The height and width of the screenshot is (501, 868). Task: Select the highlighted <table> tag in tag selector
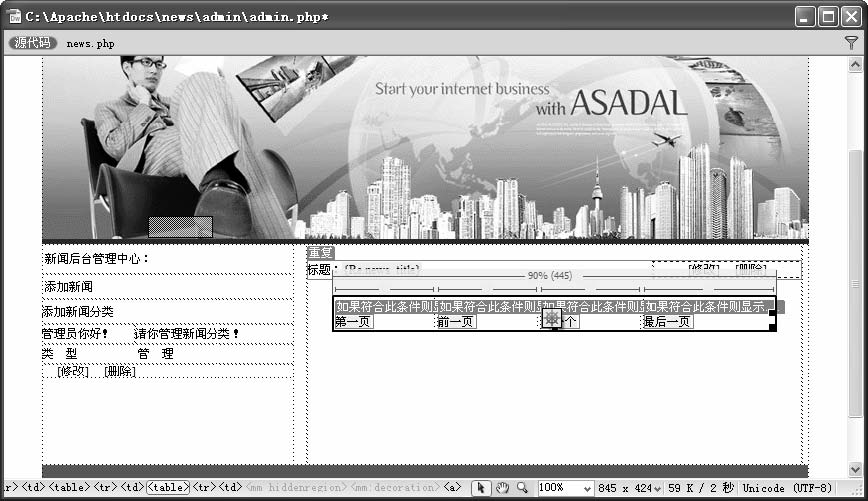pos(168,487)
